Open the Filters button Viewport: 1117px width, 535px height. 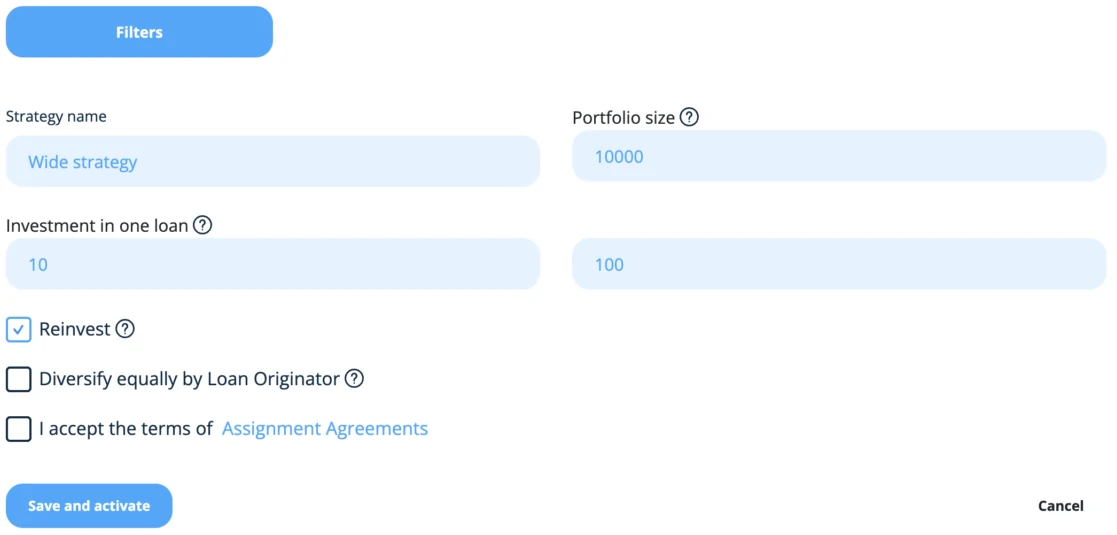pos(140,32)
